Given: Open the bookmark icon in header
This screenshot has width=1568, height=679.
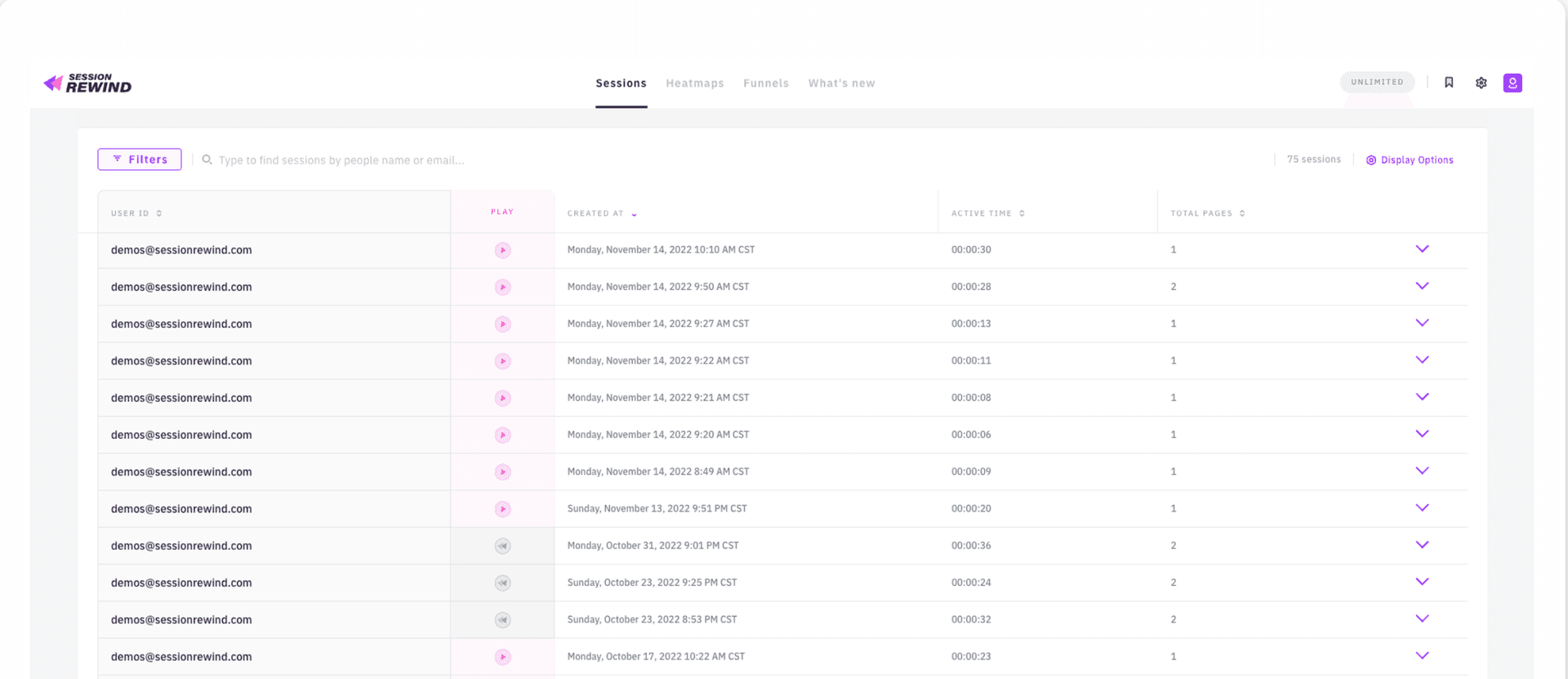Looking at the screenshot, I should tap(1449, 83).
